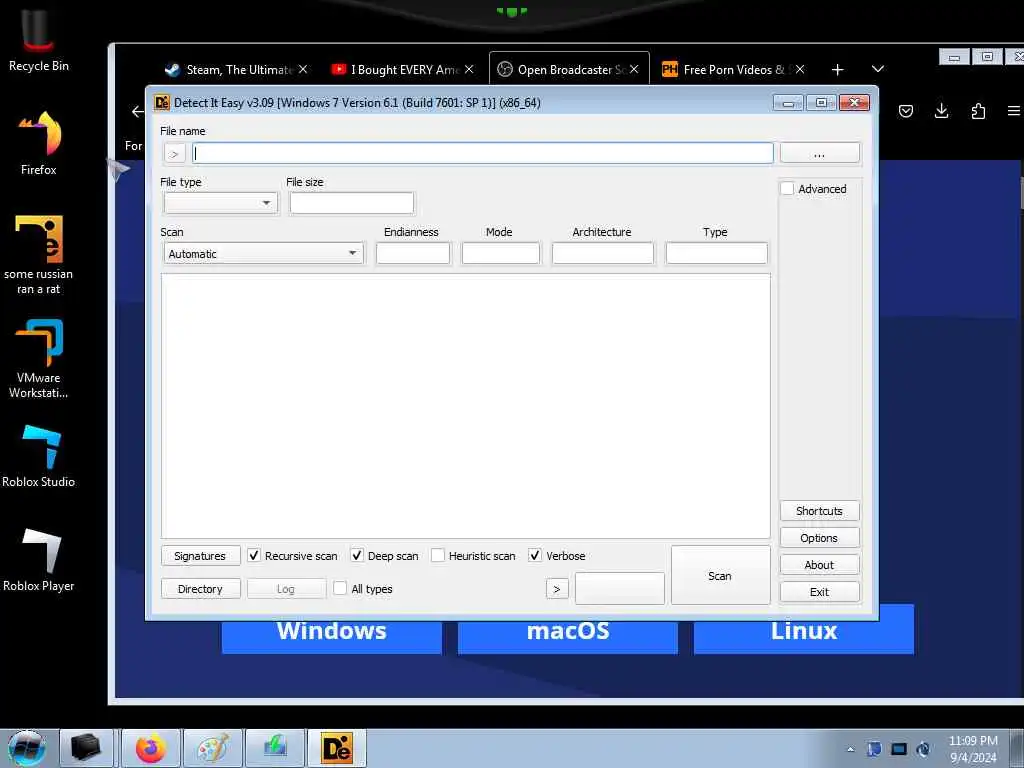Viewport: 1024px width, 768px height.
Task: Close the Open Broadcaster tab
Action: tap(634, 69)
